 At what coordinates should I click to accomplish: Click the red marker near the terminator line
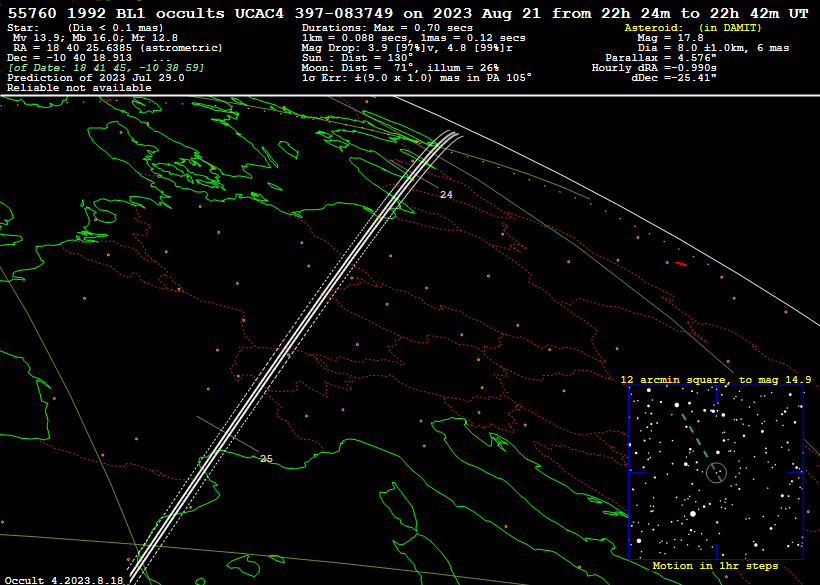click(681, 264)
